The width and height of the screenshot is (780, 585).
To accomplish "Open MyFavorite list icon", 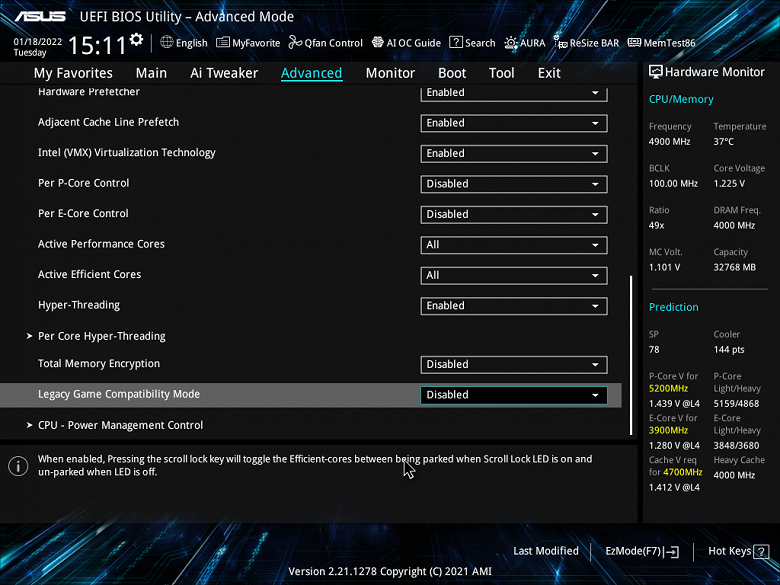I will [223, 43].
